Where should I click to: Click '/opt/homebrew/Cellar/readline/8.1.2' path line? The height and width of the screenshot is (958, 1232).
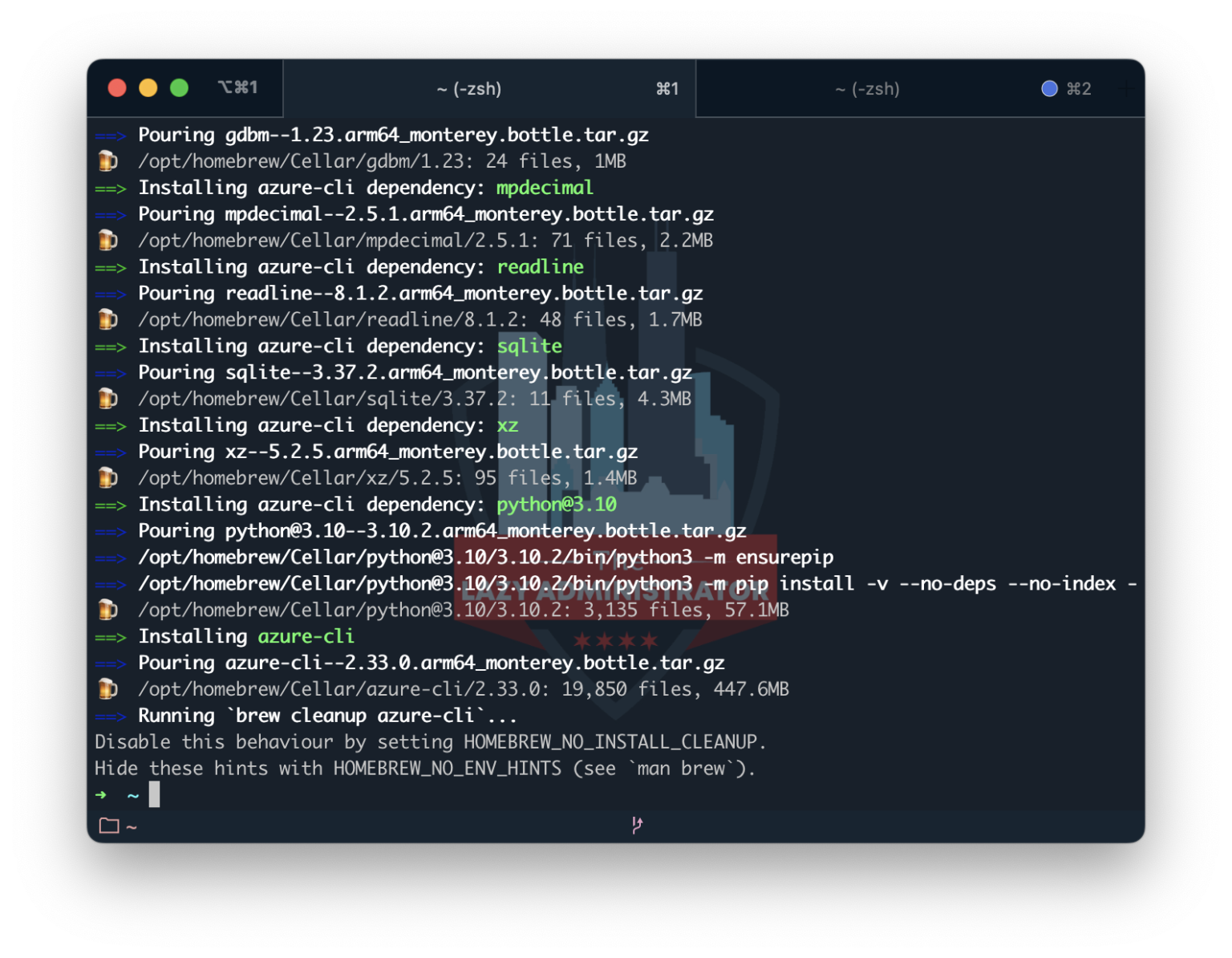click(x=420, y=320)
